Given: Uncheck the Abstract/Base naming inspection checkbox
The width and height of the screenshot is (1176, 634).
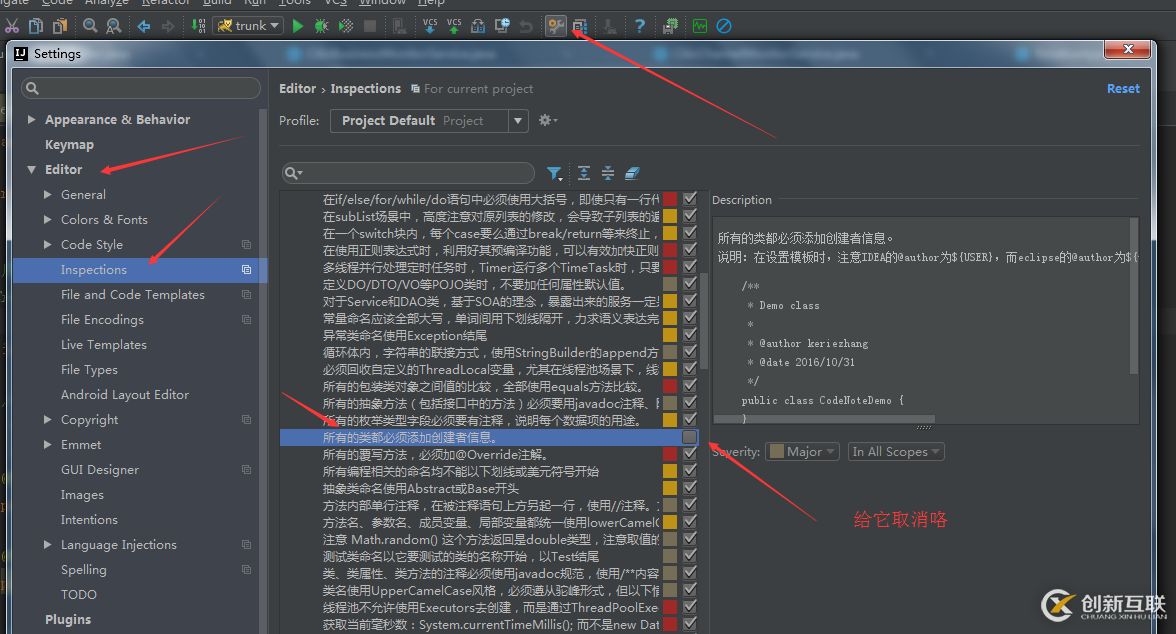Looking at the screenshot, I should pyautogui.click(x=690, y=488).
